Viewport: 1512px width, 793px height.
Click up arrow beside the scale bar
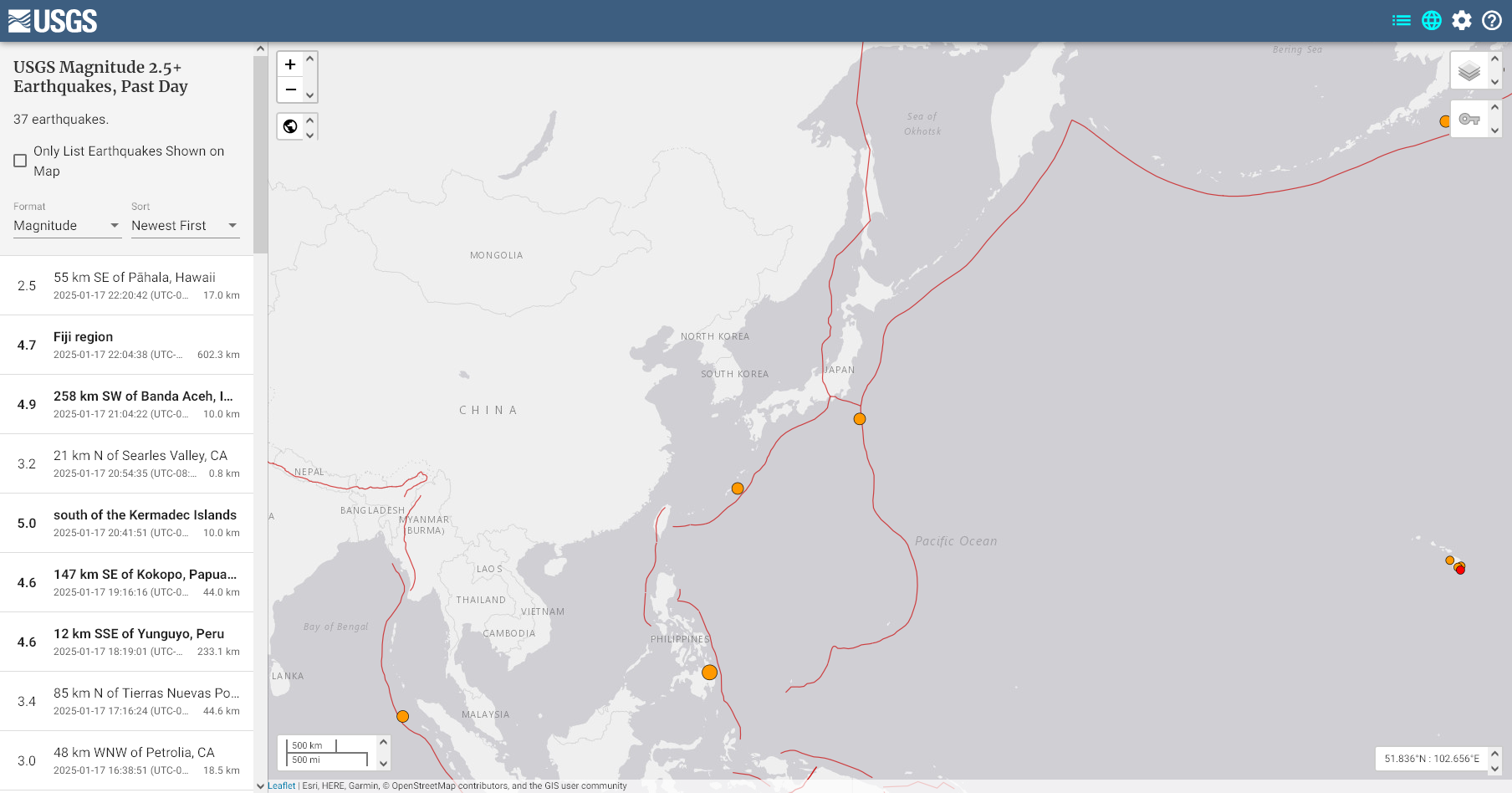[384, 742]
